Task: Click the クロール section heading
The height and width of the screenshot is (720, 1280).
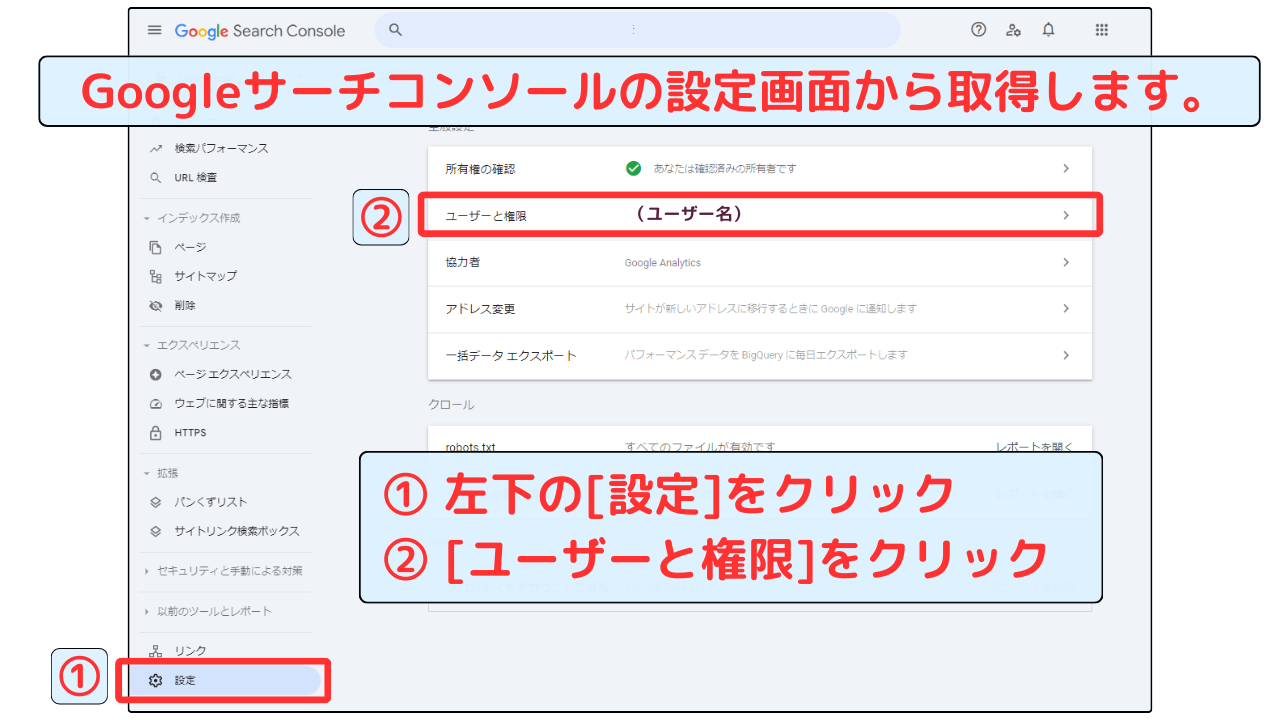Action: point(451,405)
